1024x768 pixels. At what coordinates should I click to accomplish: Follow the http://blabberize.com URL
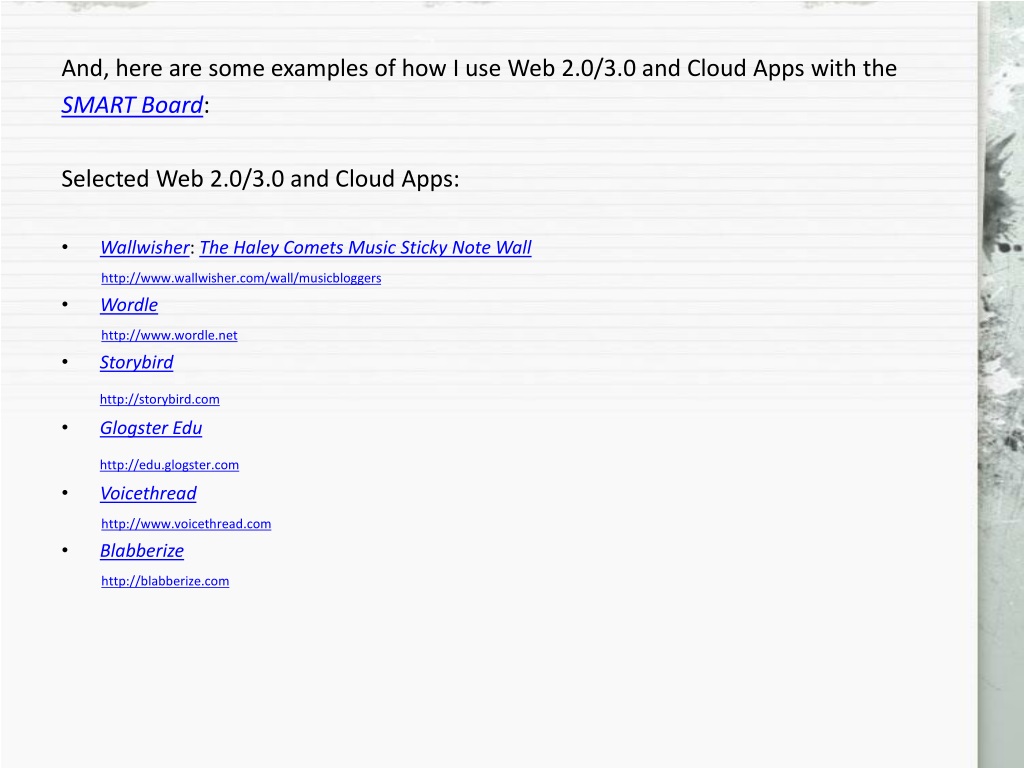(x=165, y=581)
